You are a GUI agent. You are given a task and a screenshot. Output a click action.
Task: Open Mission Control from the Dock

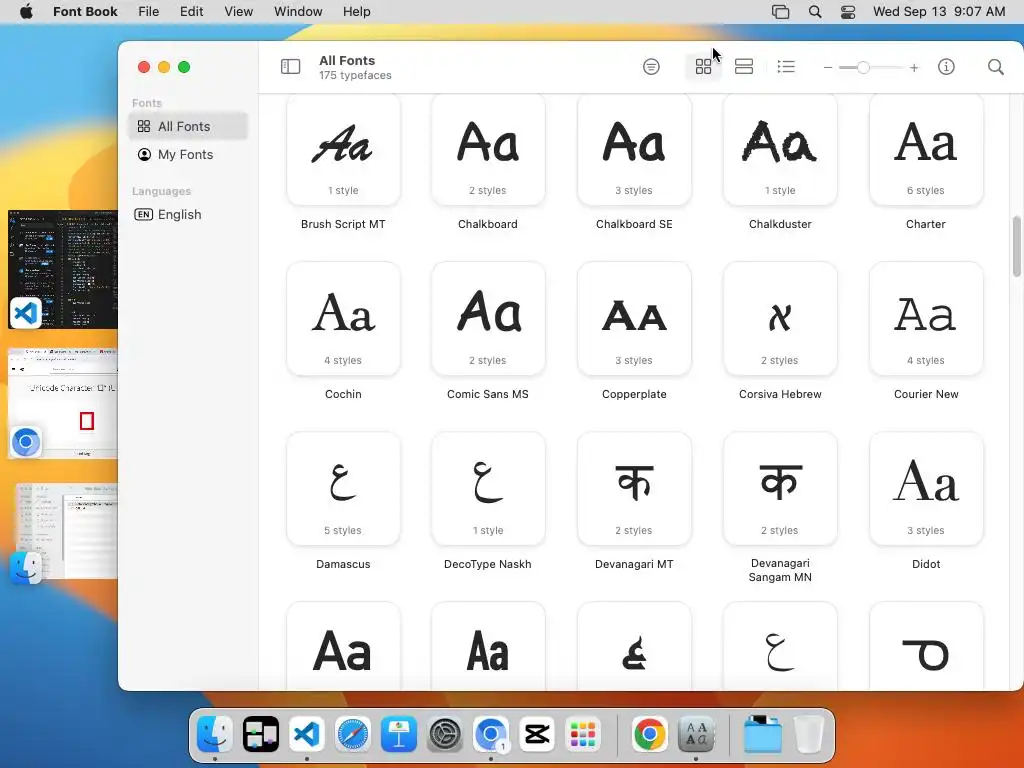261,734
